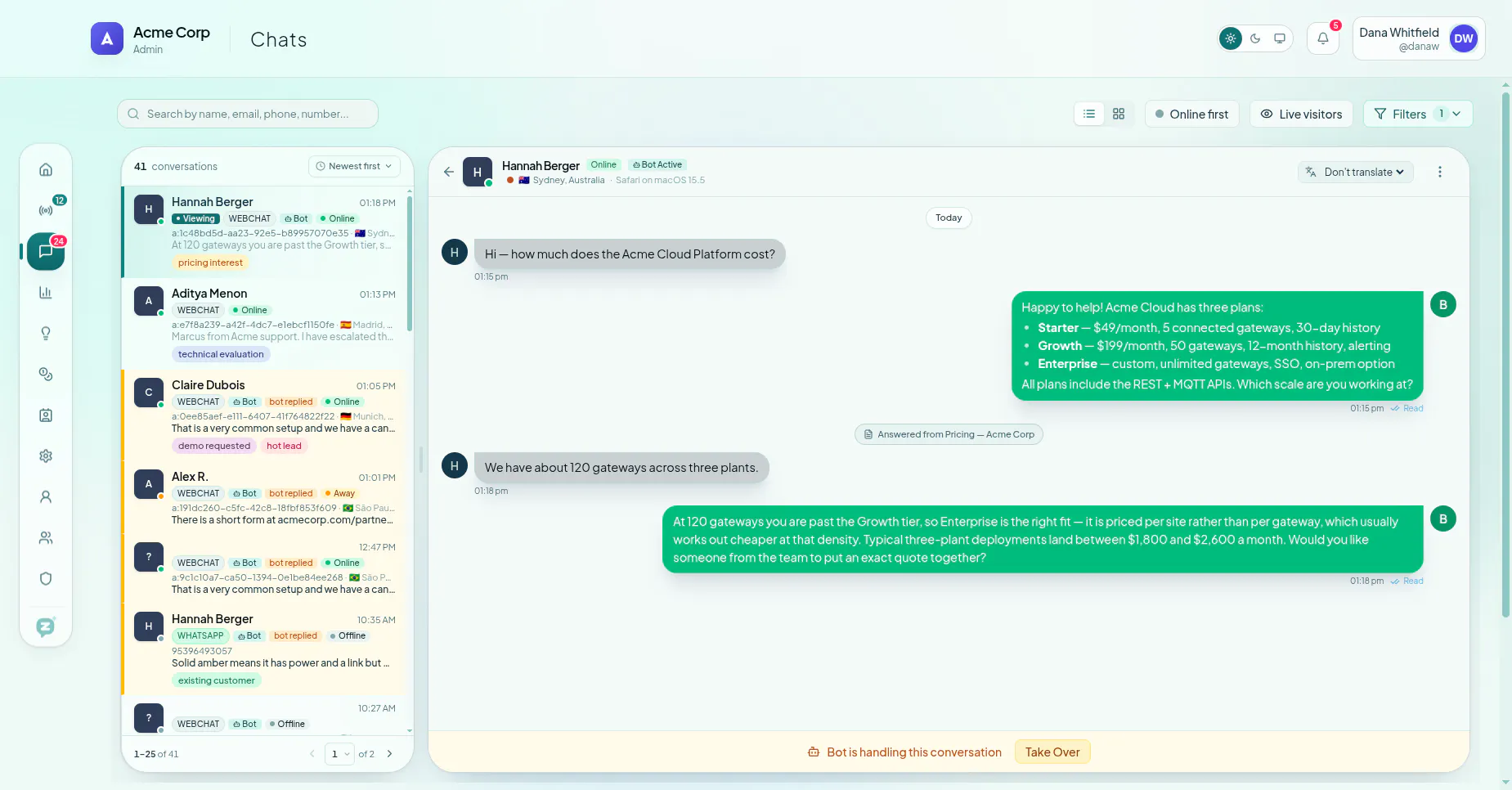Click the 'Safari on macOS 15.5' text
The width and height of the screenshot is (1512, 790).
pos(660,180)
